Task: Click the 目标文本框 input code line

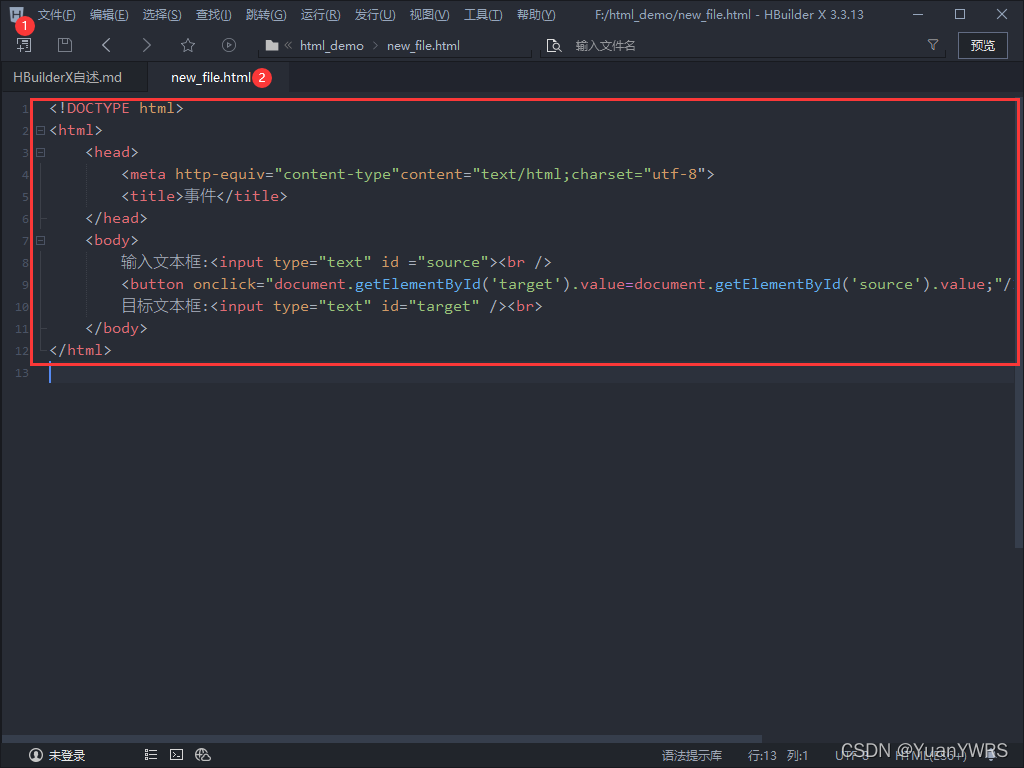Action: pyautogui.click(x=332, y=306)
